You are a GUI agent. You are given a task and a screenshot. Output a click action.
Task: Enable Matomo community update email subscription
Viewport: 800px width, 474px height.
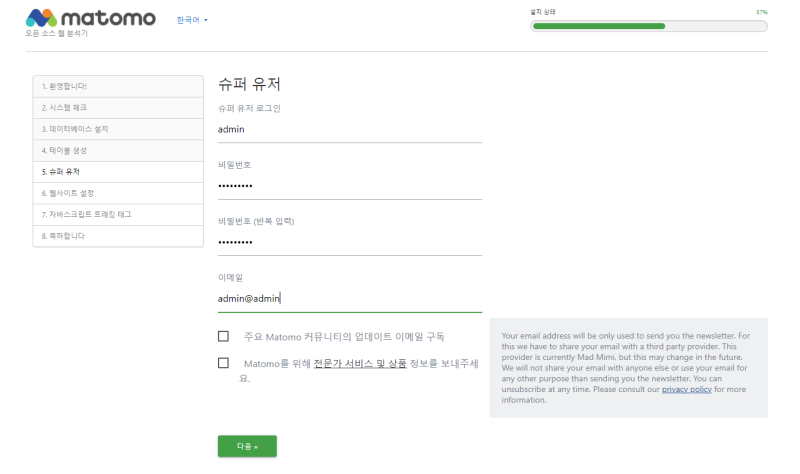(223, 336)
